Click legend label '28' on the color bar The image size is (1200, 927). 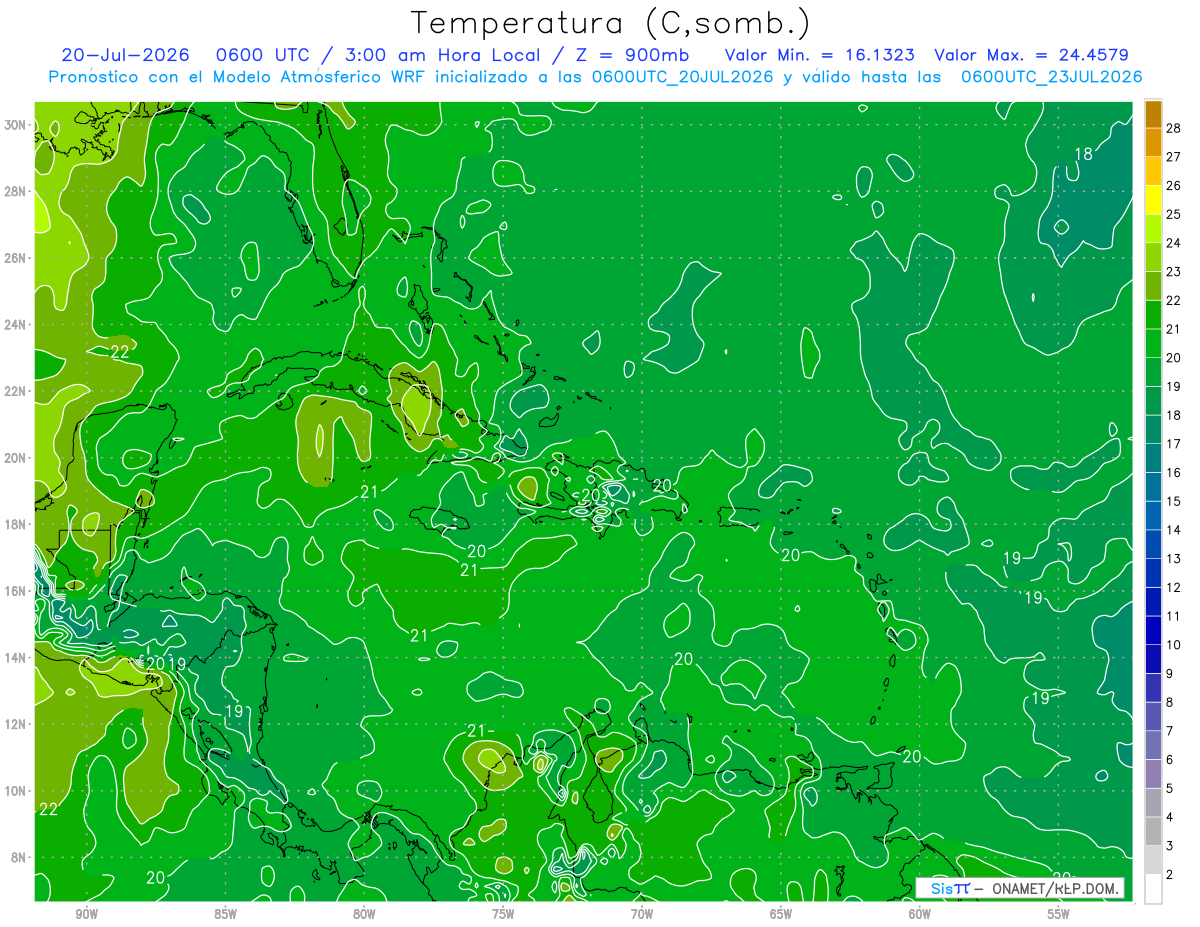pyautogui.click(x=1173, y=127)
